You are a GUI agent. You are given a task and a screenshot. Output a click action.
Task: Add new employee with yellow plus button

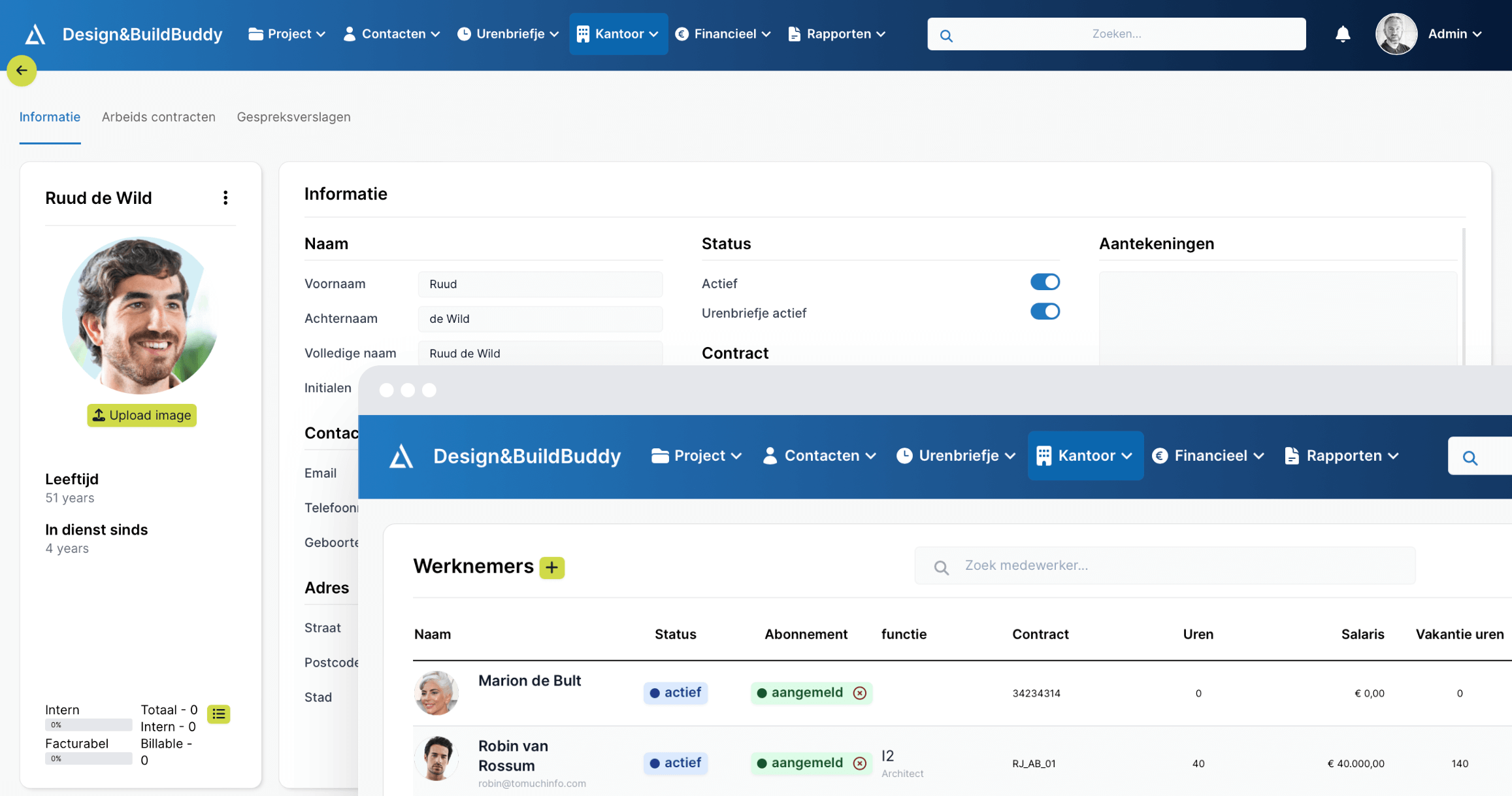point(551,567)
